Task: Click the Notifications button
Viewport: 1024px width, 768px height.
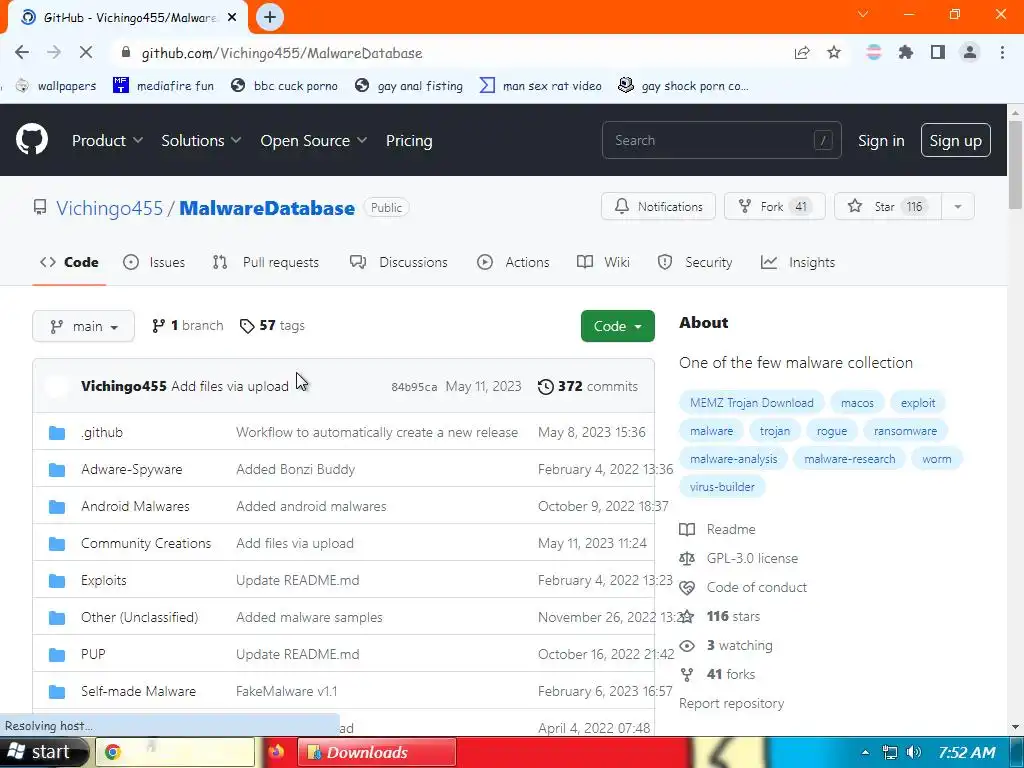Action: click(658, 206)
